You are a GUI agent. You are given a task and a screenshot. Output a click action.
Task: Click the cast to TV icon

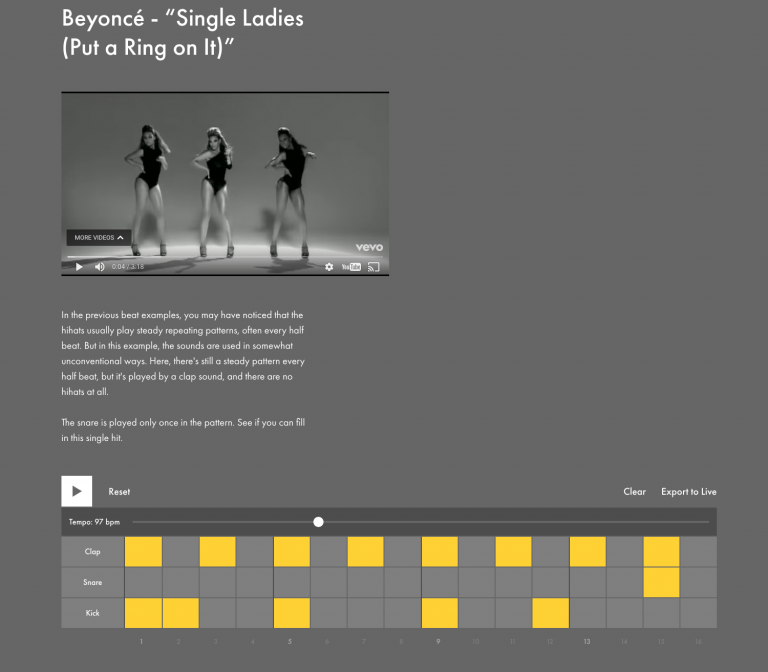pos(374,267)
